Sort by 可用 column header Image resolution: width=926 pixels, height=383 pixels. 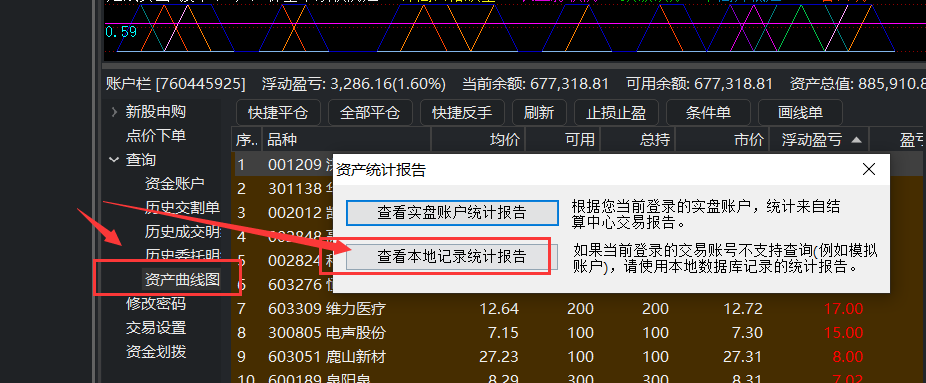pyautogui.click(x=563, y=140)
